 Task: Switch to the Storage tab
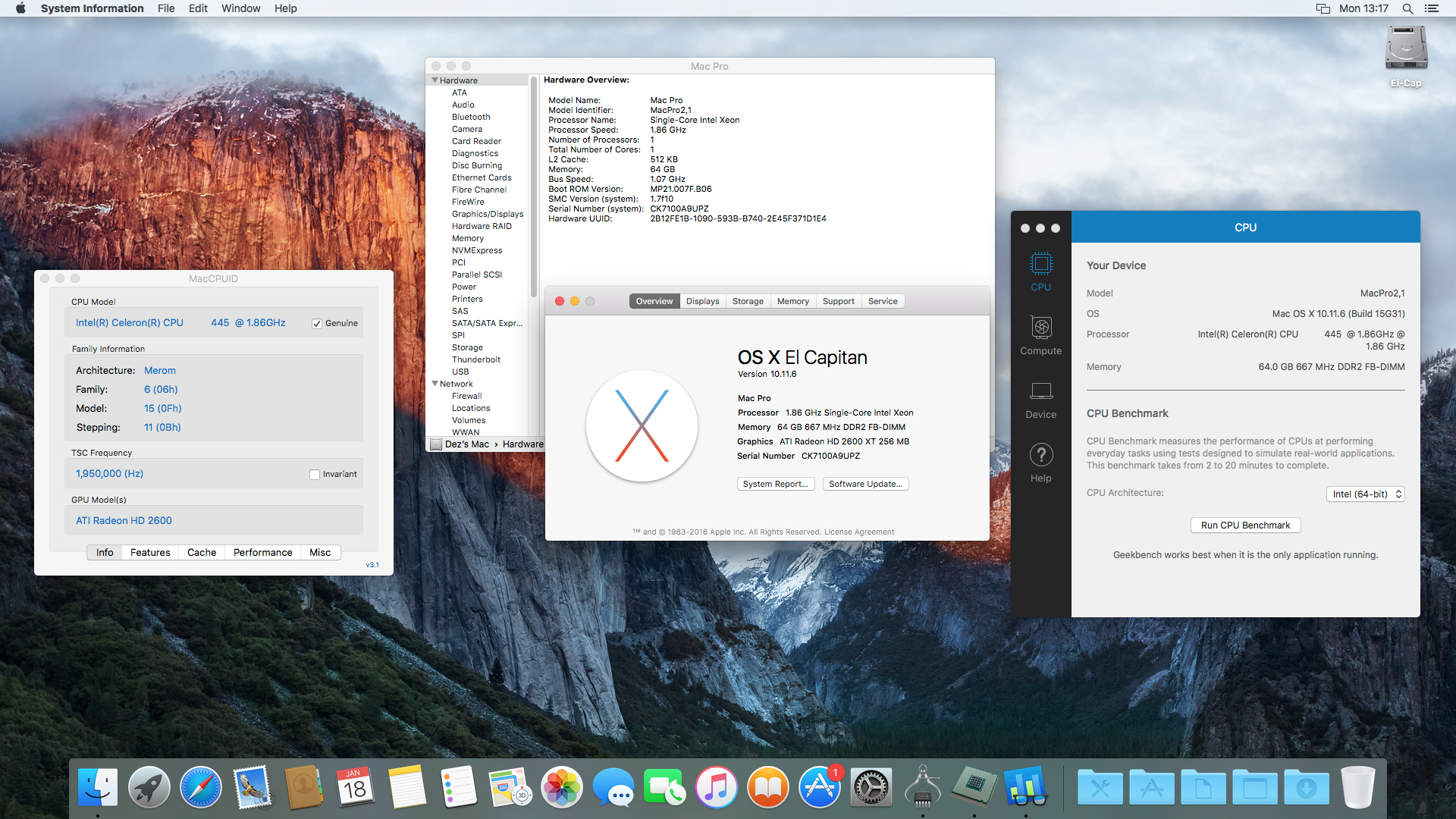coord(748,301)
